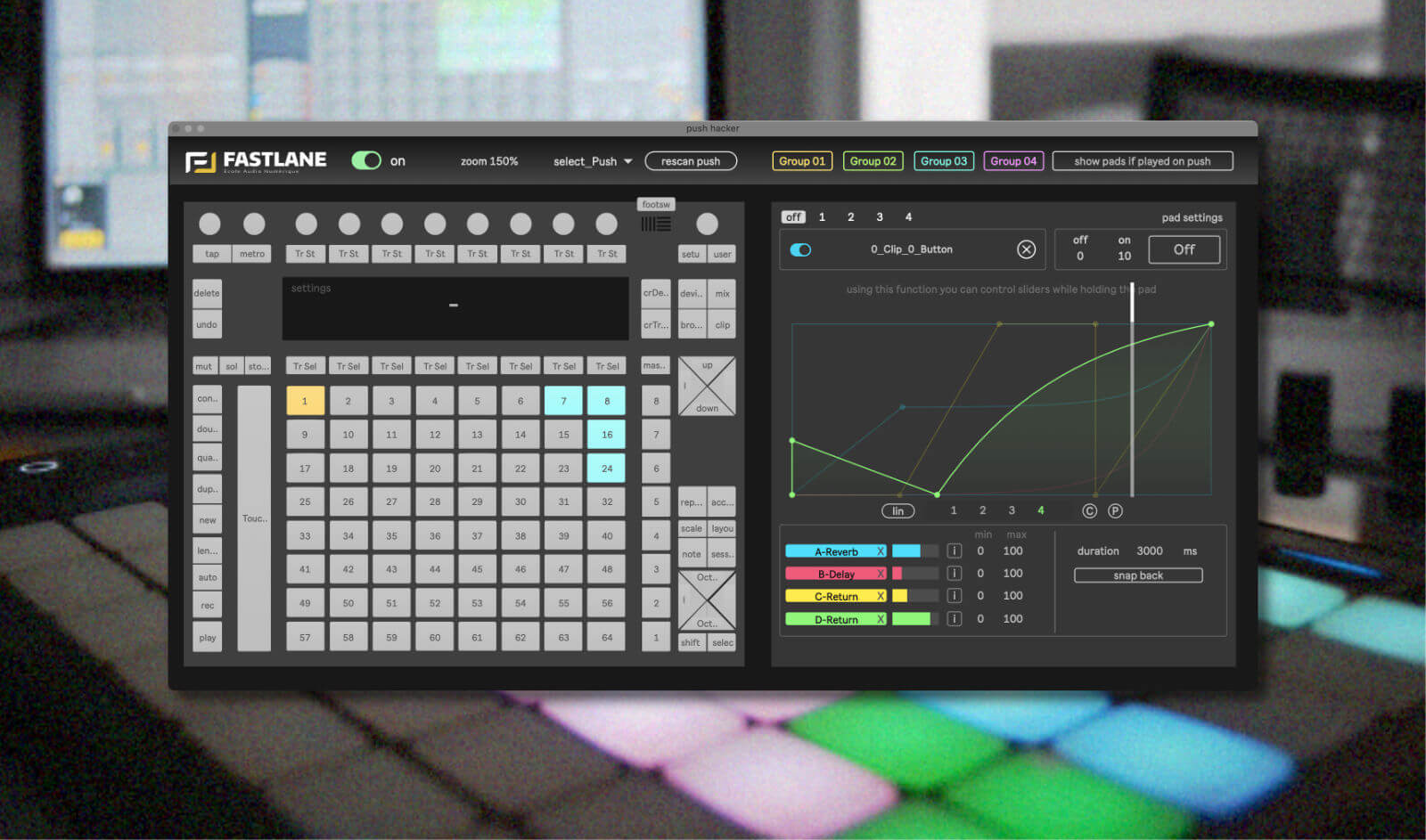Click the zoom 150% selector

tap(488, 161)
